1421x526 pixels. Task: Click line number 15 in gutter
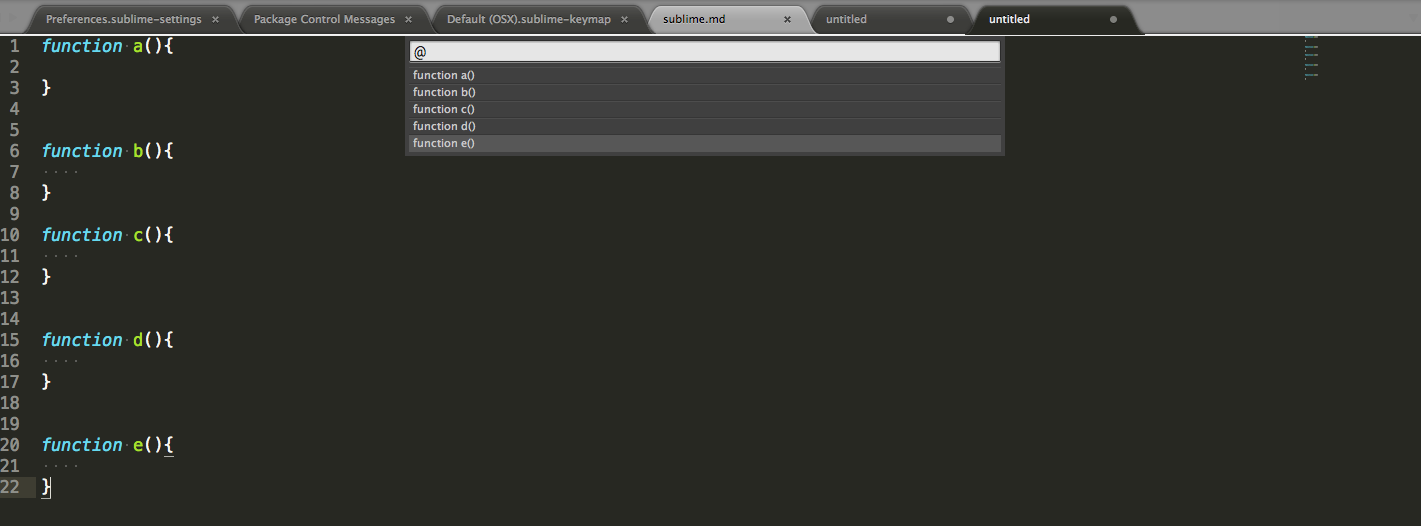point(11,340)
